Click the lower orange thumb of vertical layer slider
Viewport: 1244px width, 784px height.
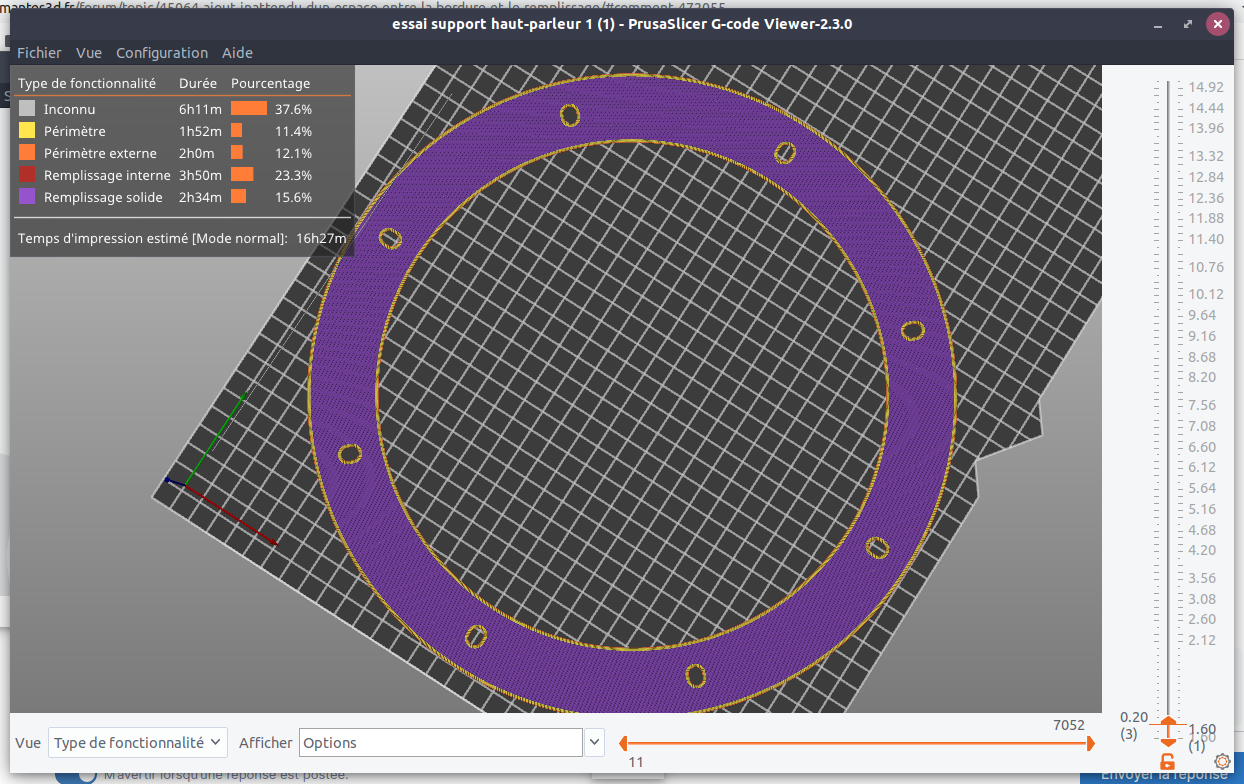click(1168, 741)
